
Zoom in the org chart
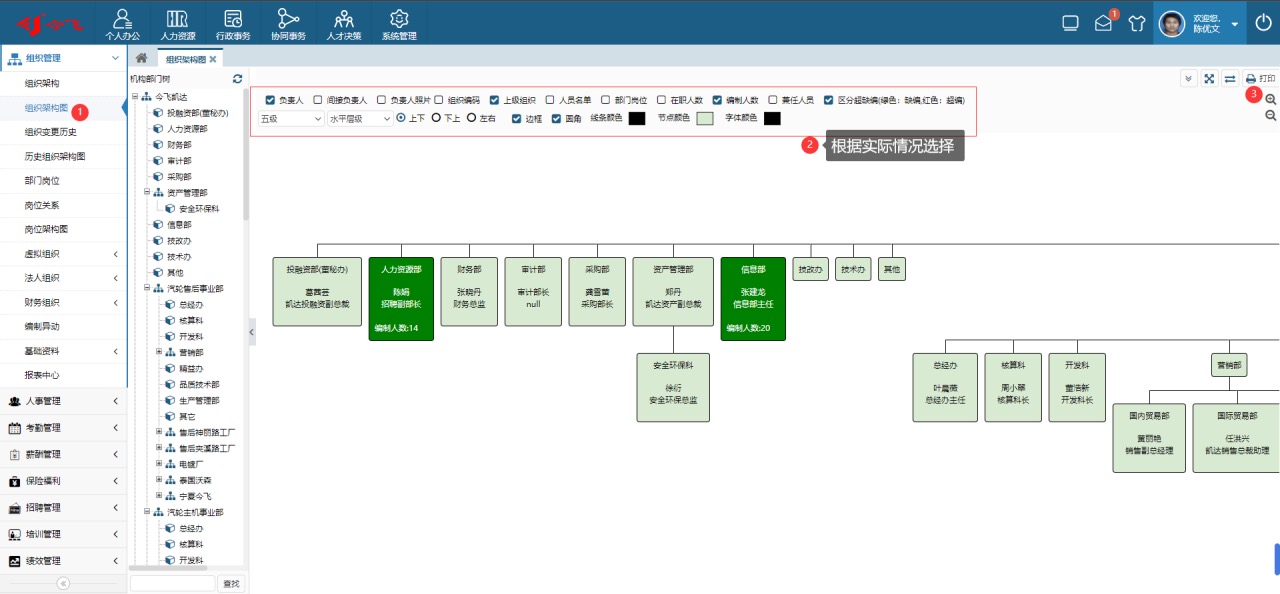click(1270, 100)
